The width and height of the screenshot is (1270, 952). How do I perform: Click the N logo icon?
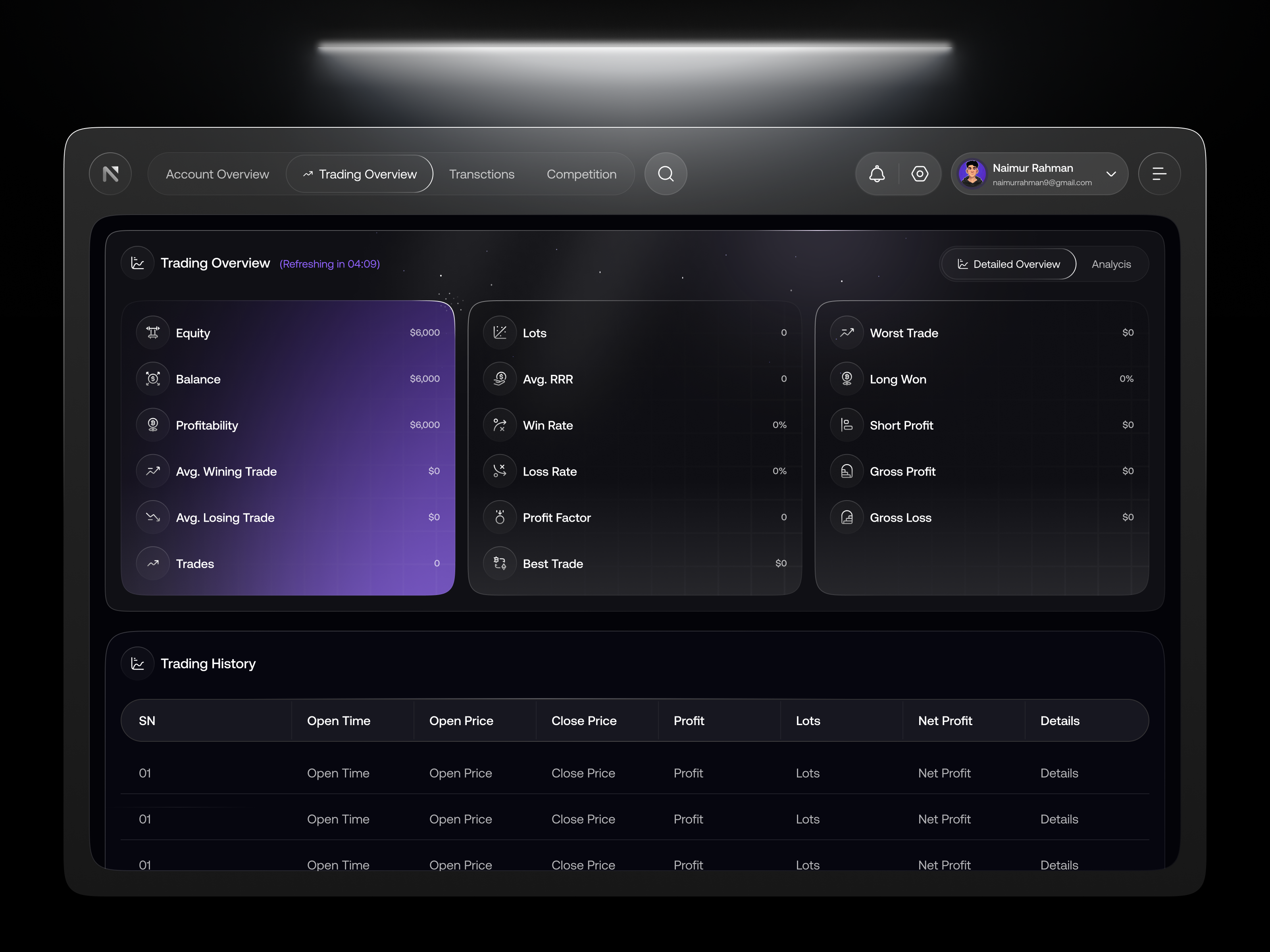point(110,174)
